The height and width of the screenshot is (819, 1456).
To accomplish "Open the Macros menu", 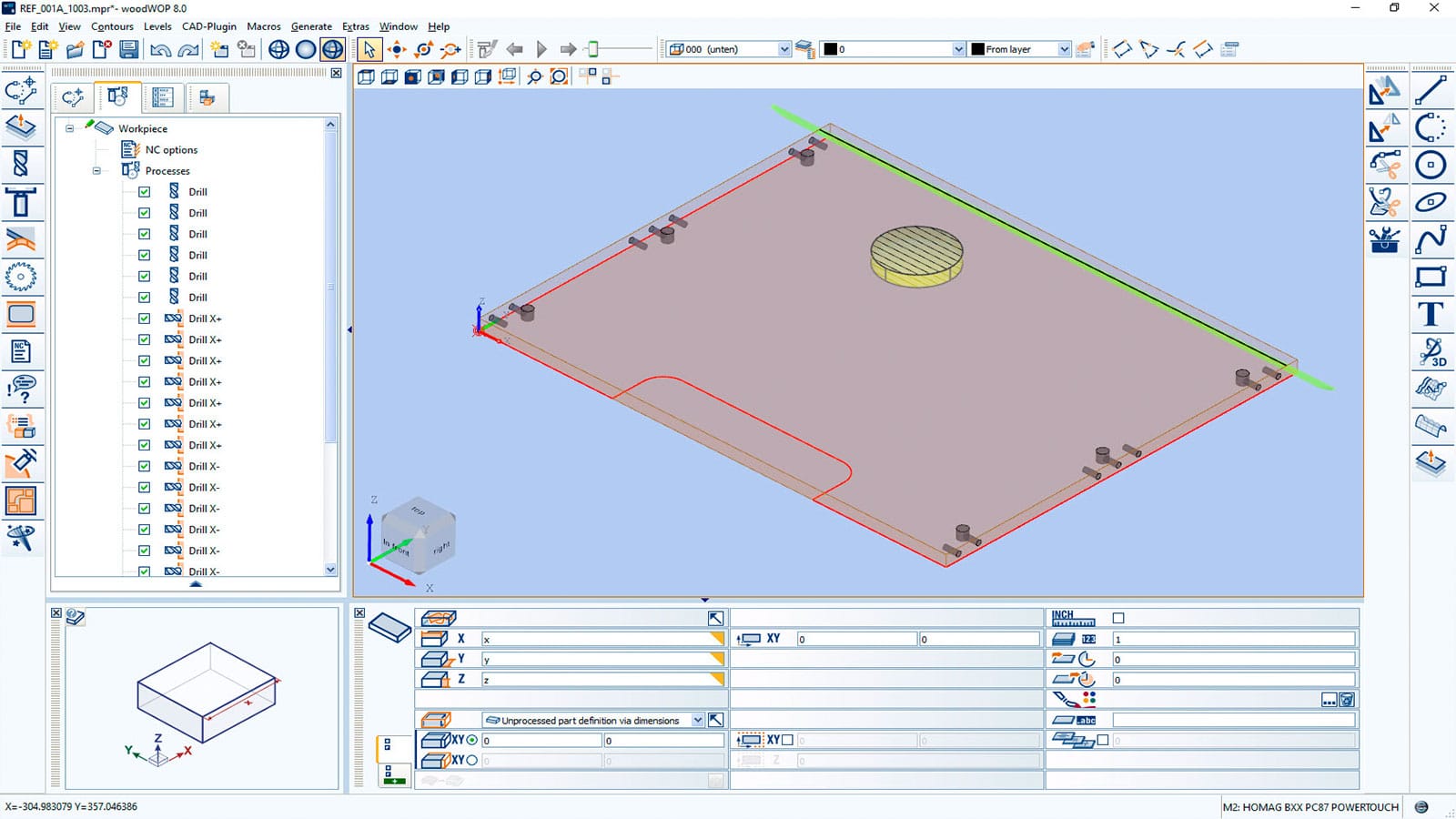I will click(264, 26).
